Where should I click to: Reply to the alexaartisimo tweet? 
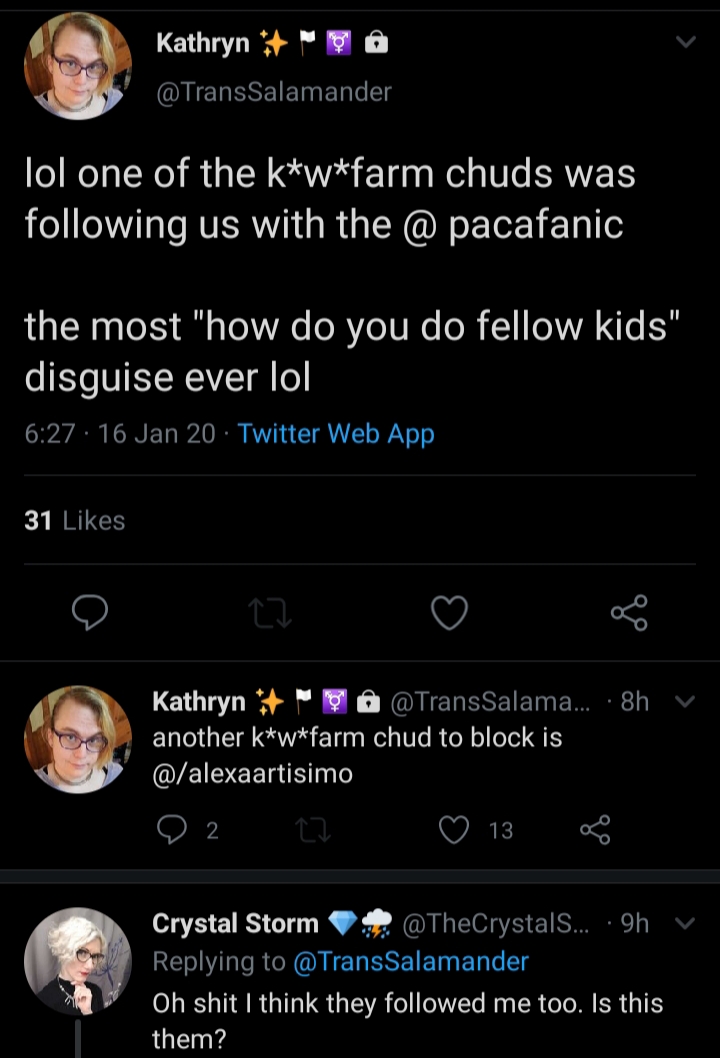(x=171, y=829)
